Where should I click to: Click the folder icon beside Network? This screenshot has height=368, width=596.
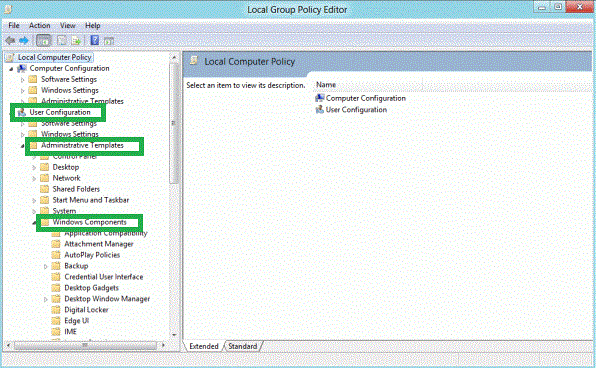[44, 178]
